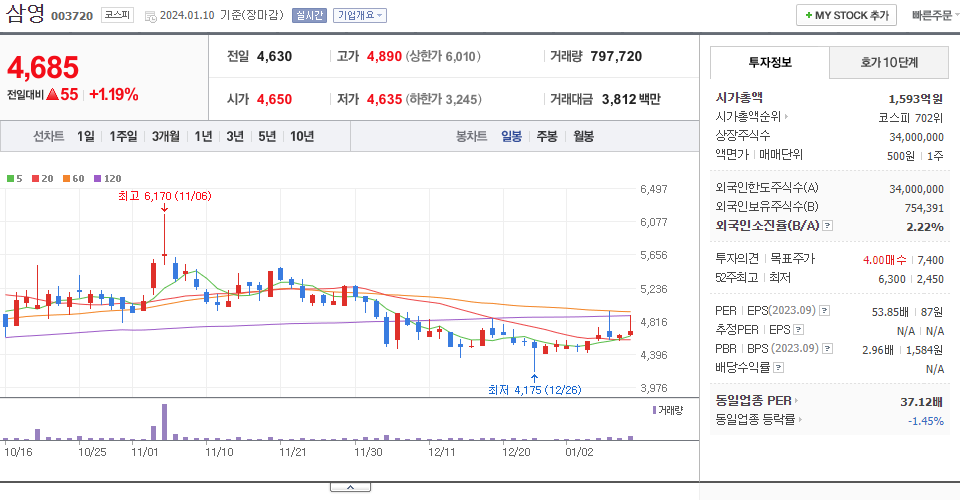Click the help icon next to PBR BPS (2023.09)
The image size is (960, 500).
click(827, 348)
